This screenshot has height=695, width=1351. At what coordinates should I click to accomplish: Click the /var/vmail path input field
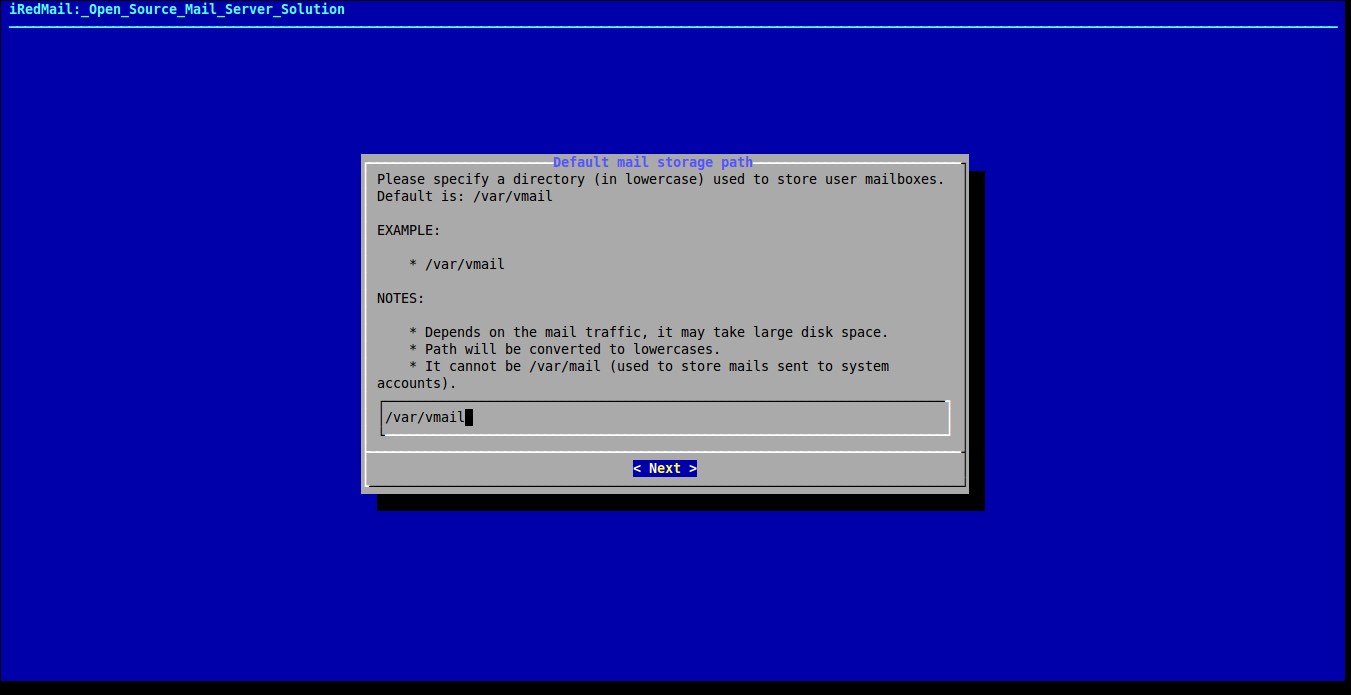click(665, 418)
